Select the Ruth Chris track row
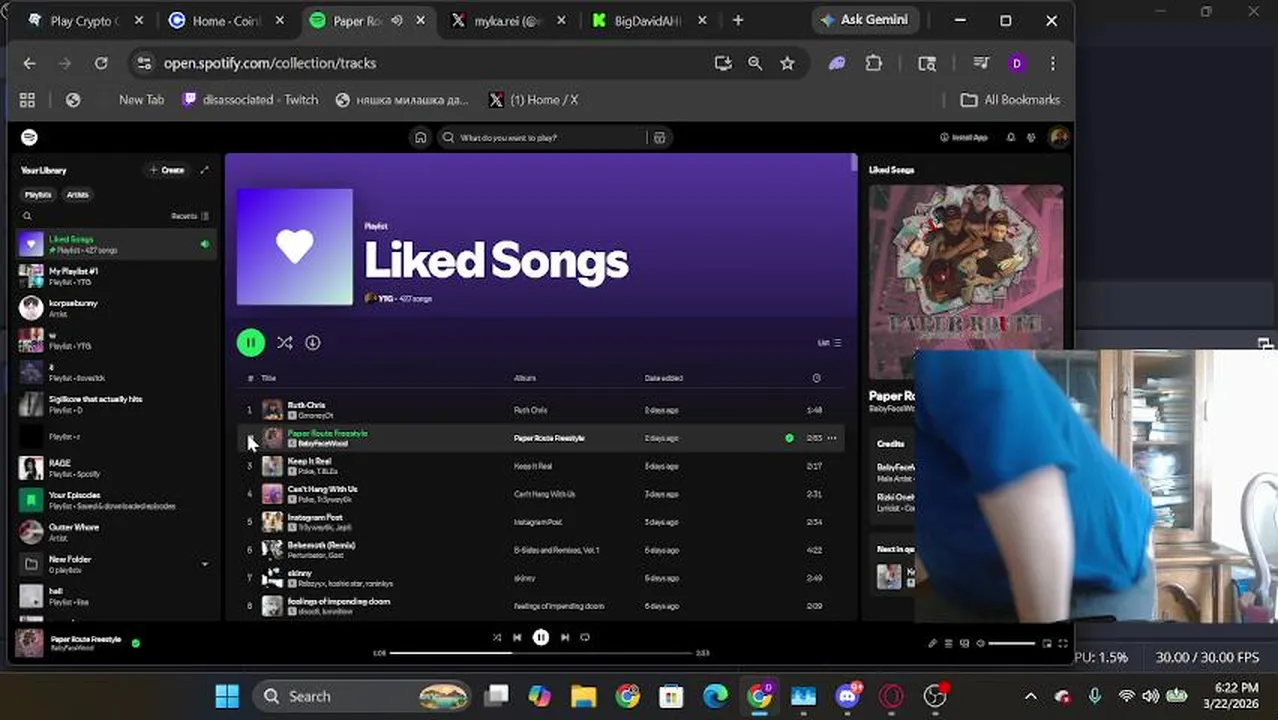 click(540, 410)
